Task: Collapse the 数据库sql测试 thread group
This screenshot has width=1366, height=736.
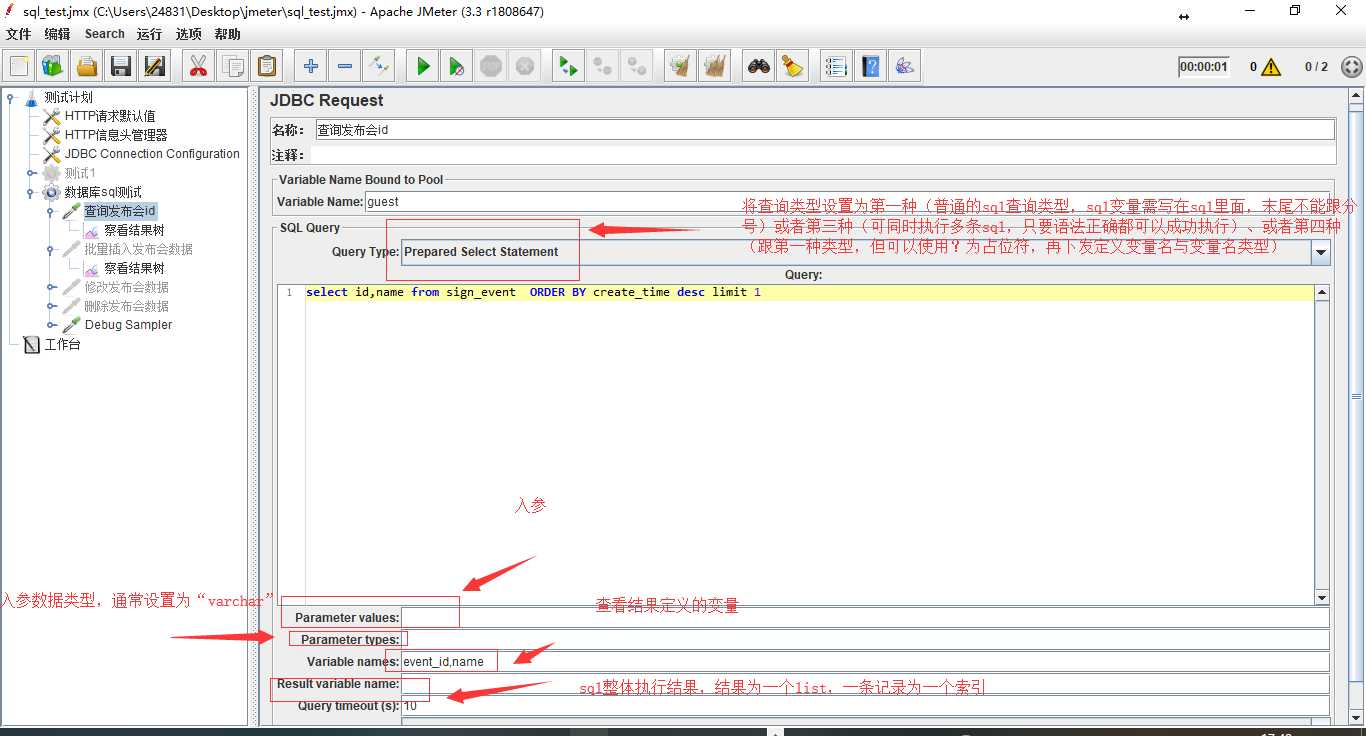Action: tap(30, 192)
